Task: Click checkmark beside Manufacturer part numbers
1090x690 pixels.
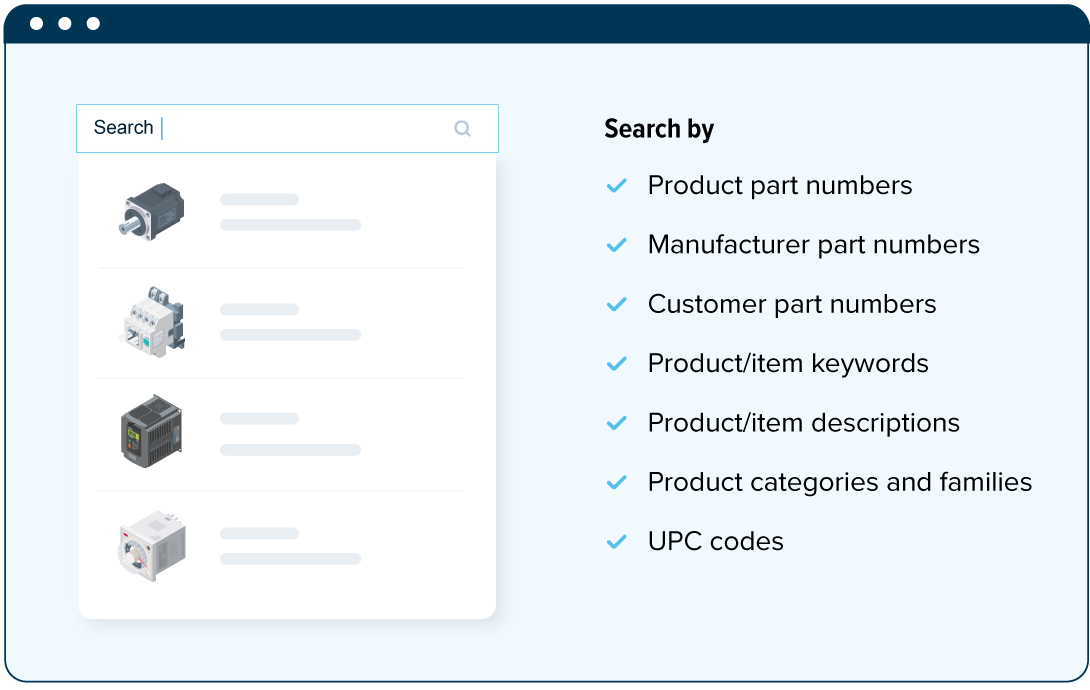Action: (617, 245)
